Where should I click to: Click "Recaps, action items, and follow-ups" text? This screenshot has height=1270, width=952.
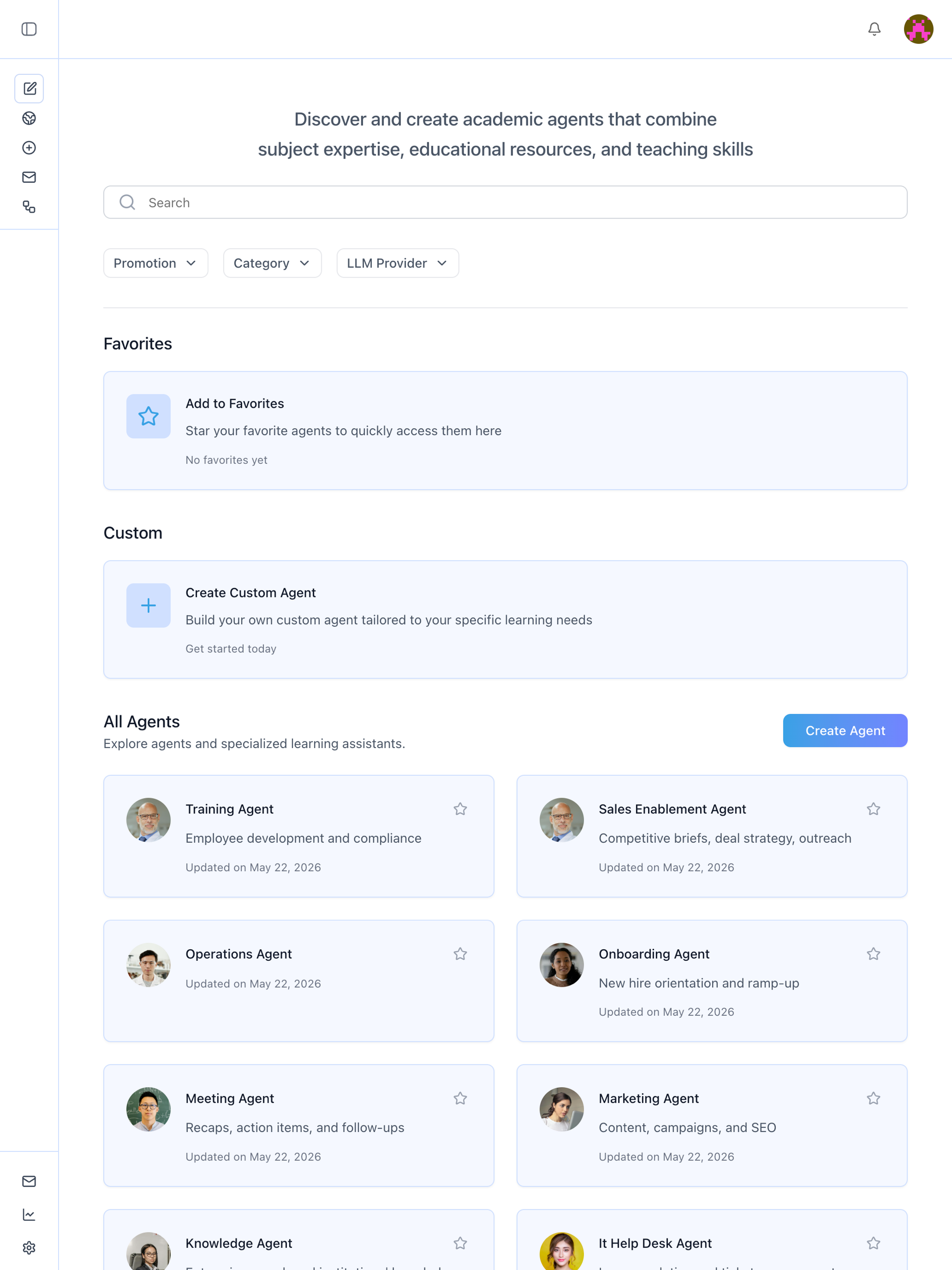295,1128
